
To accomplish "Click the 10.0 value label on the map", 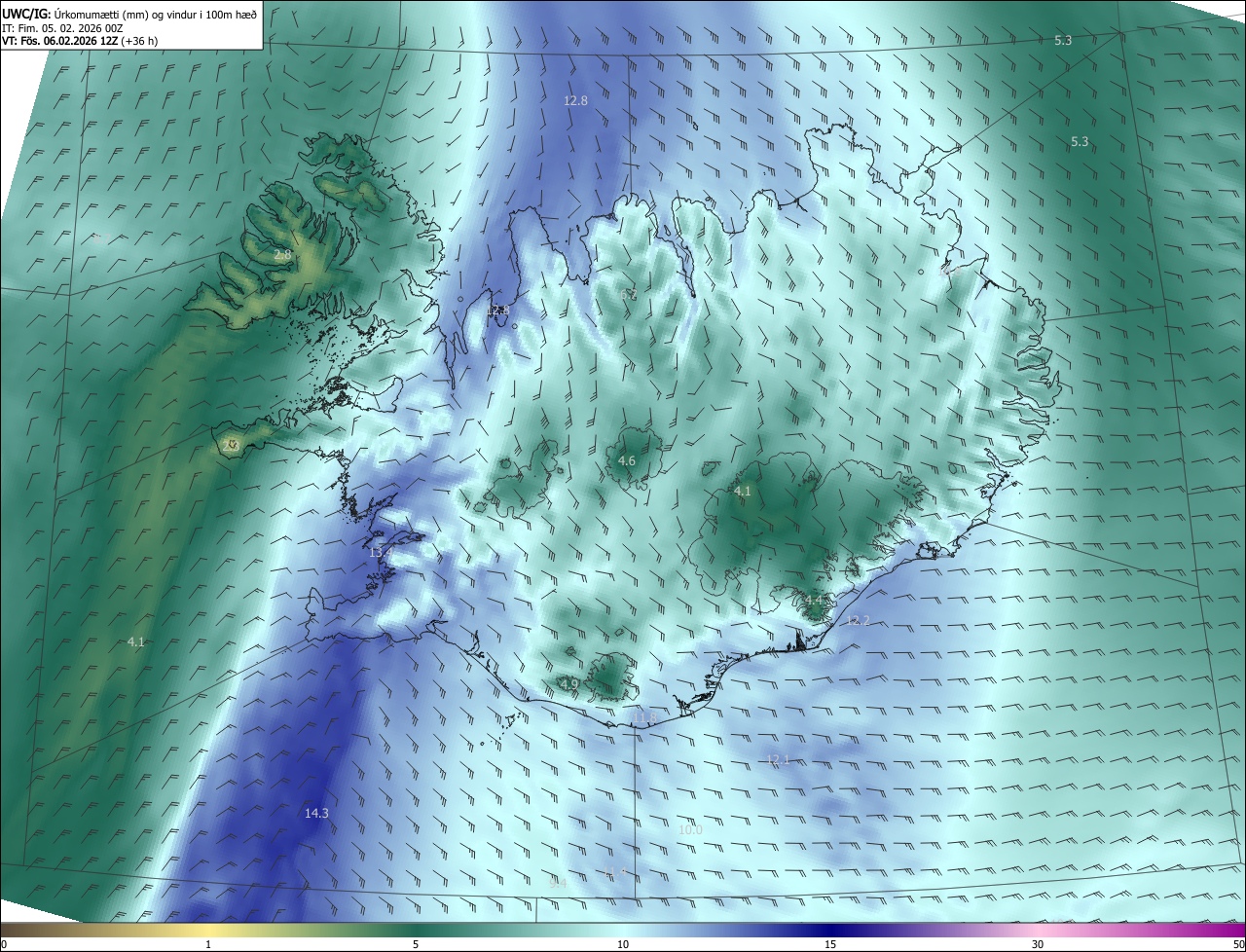I will click(x=690, y=830).
